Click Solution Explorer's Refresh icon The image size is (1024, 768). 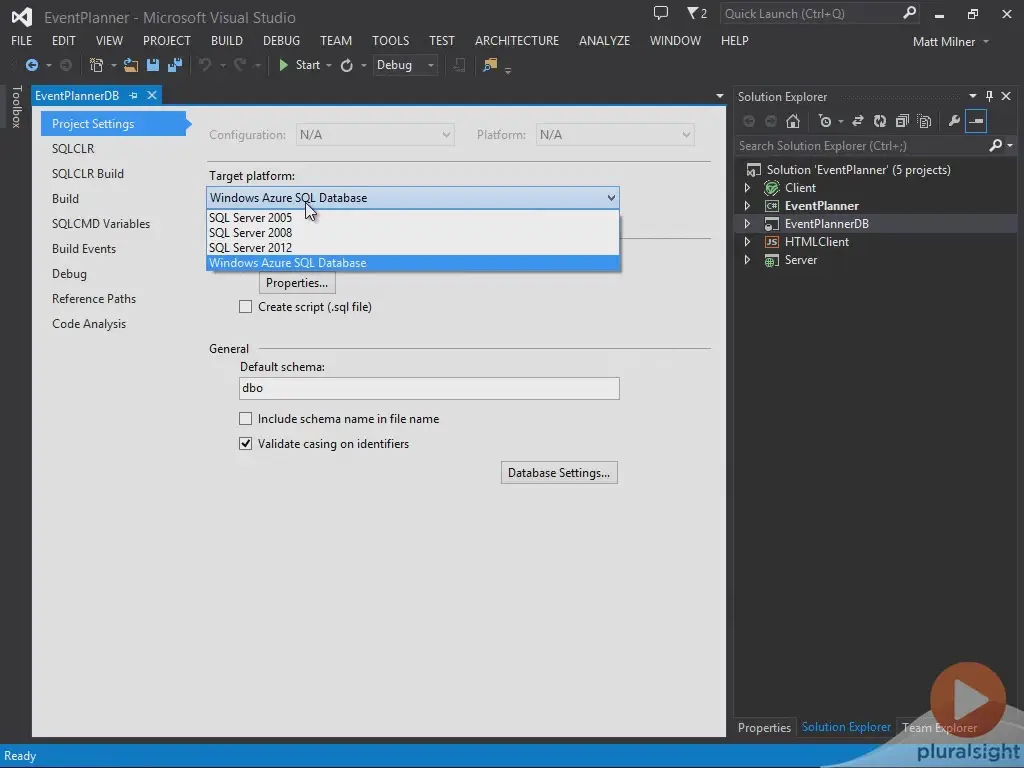click(880, 121)
